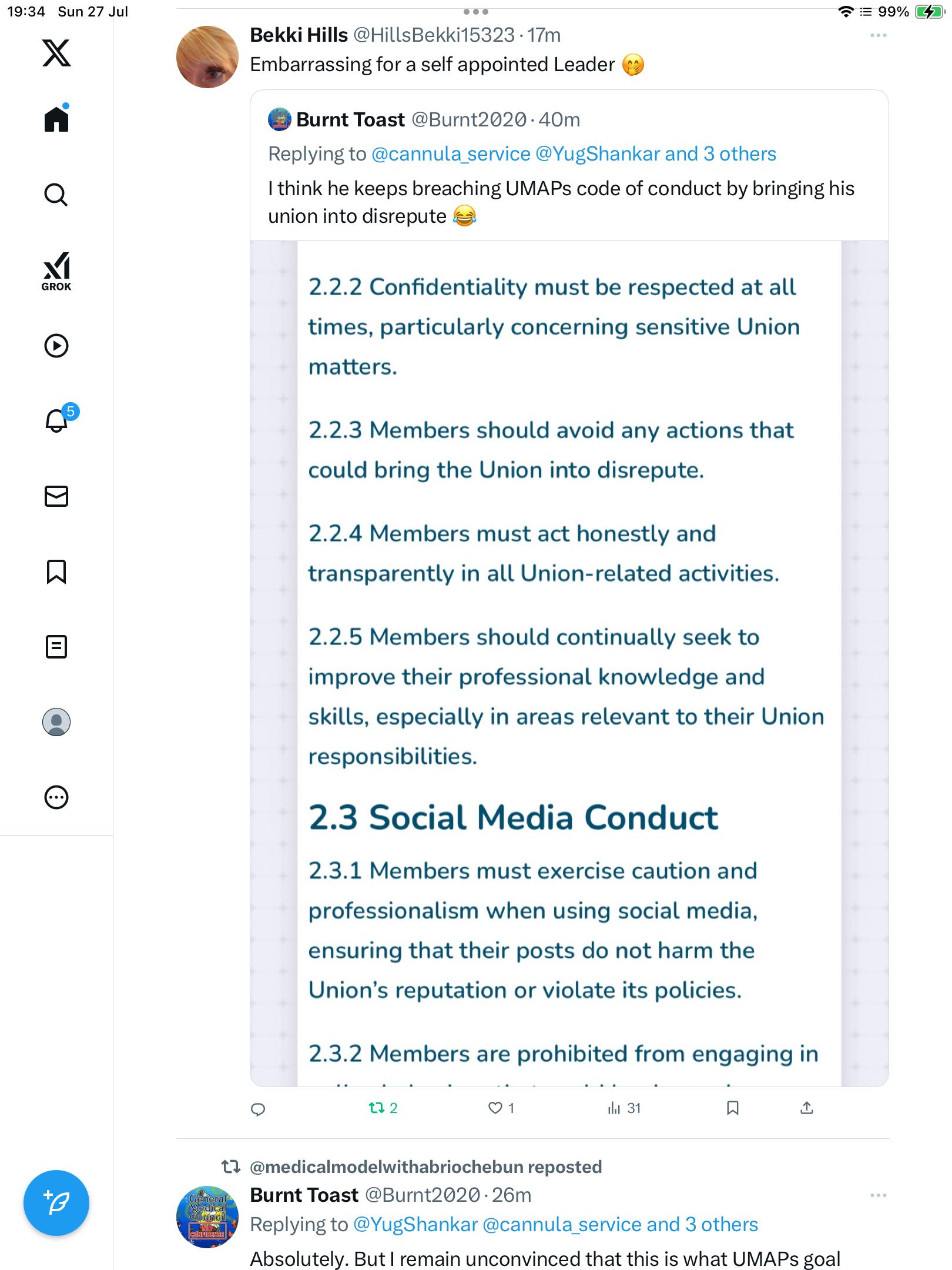Open more options for Bekki Hills post
Viewport: 952px width, 1270px height.
(879, 35)
